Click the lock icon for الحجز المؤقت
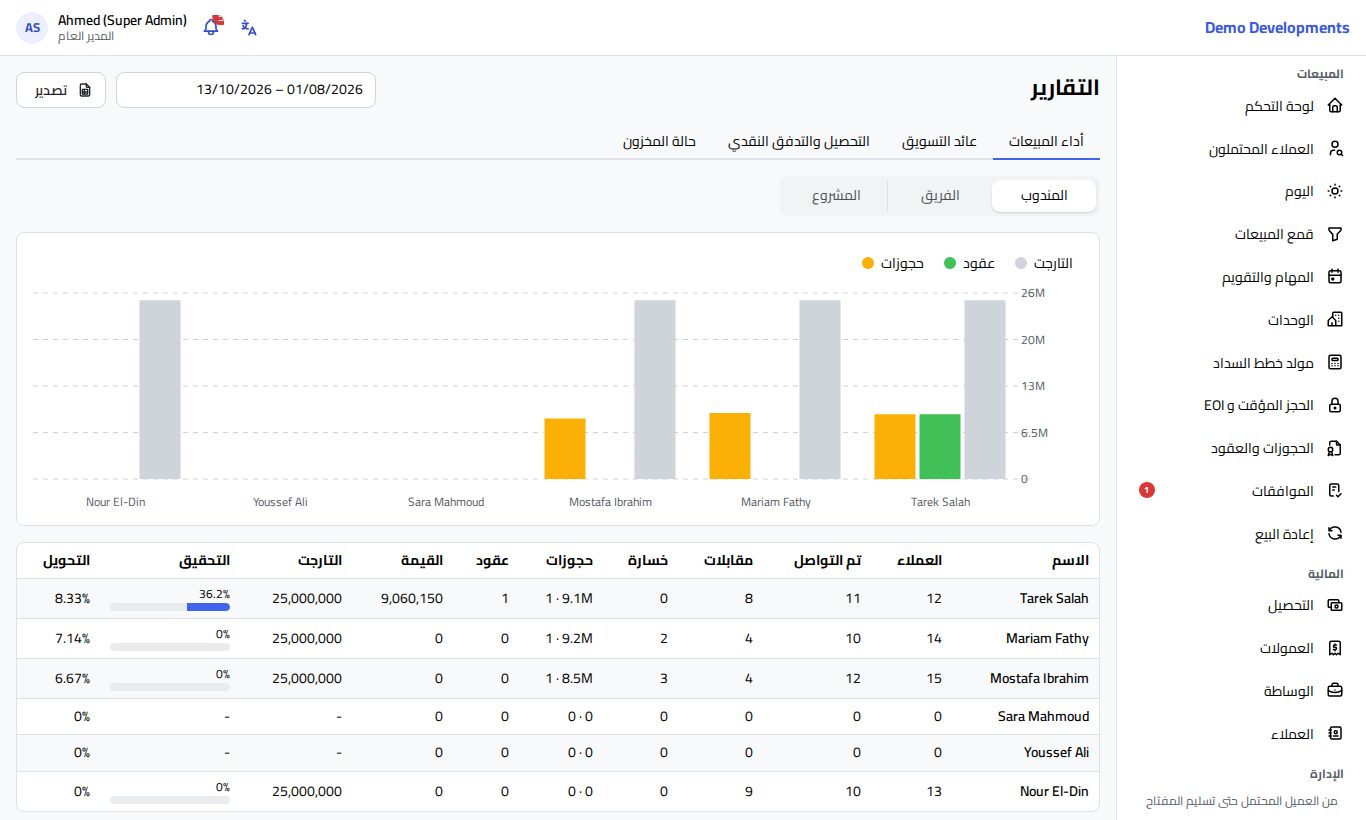Screen dimensions: 1366x820 point(1334,405)
